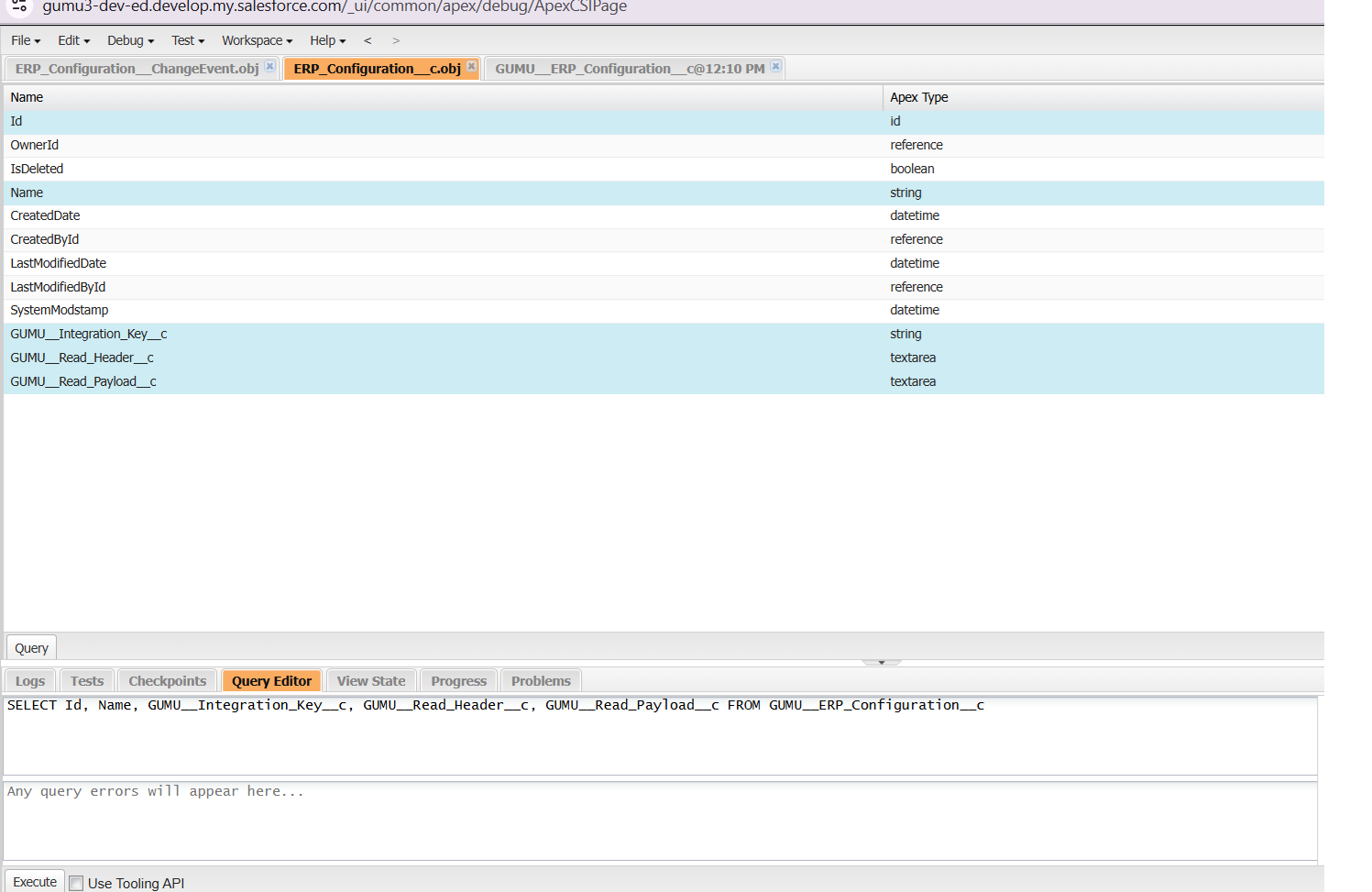Open the Debug dropdown menu
Viewport: 1372px width, 892px height.
[x=130, y=41]
